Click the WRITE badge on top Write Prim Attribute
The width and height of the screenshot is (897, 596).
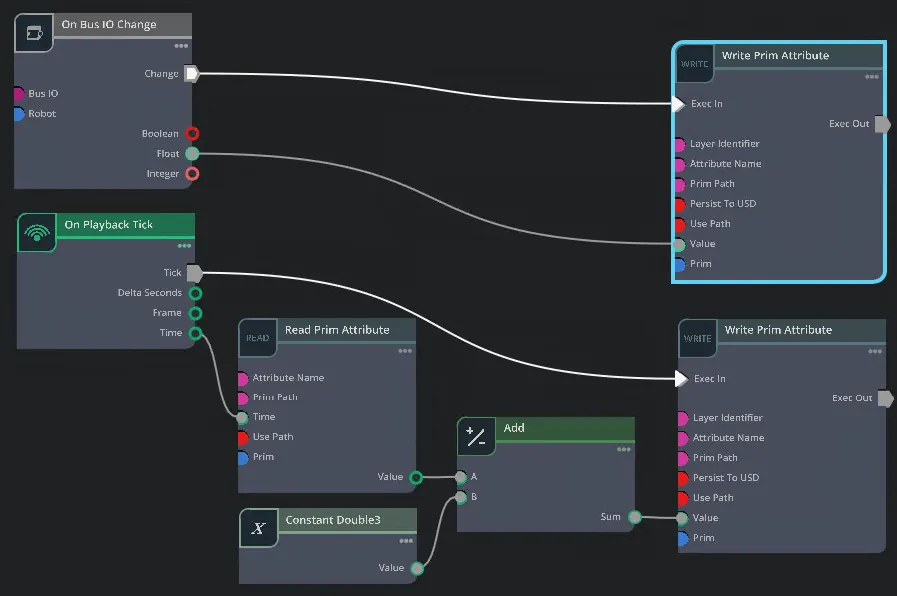pos(695,64)
